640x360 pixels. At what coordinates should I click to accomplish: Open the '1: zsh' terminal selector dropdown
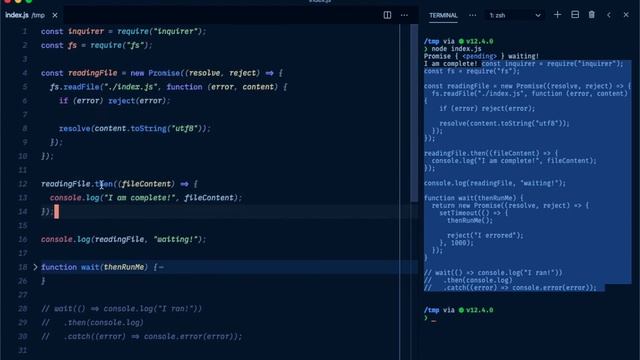(515, 16)
